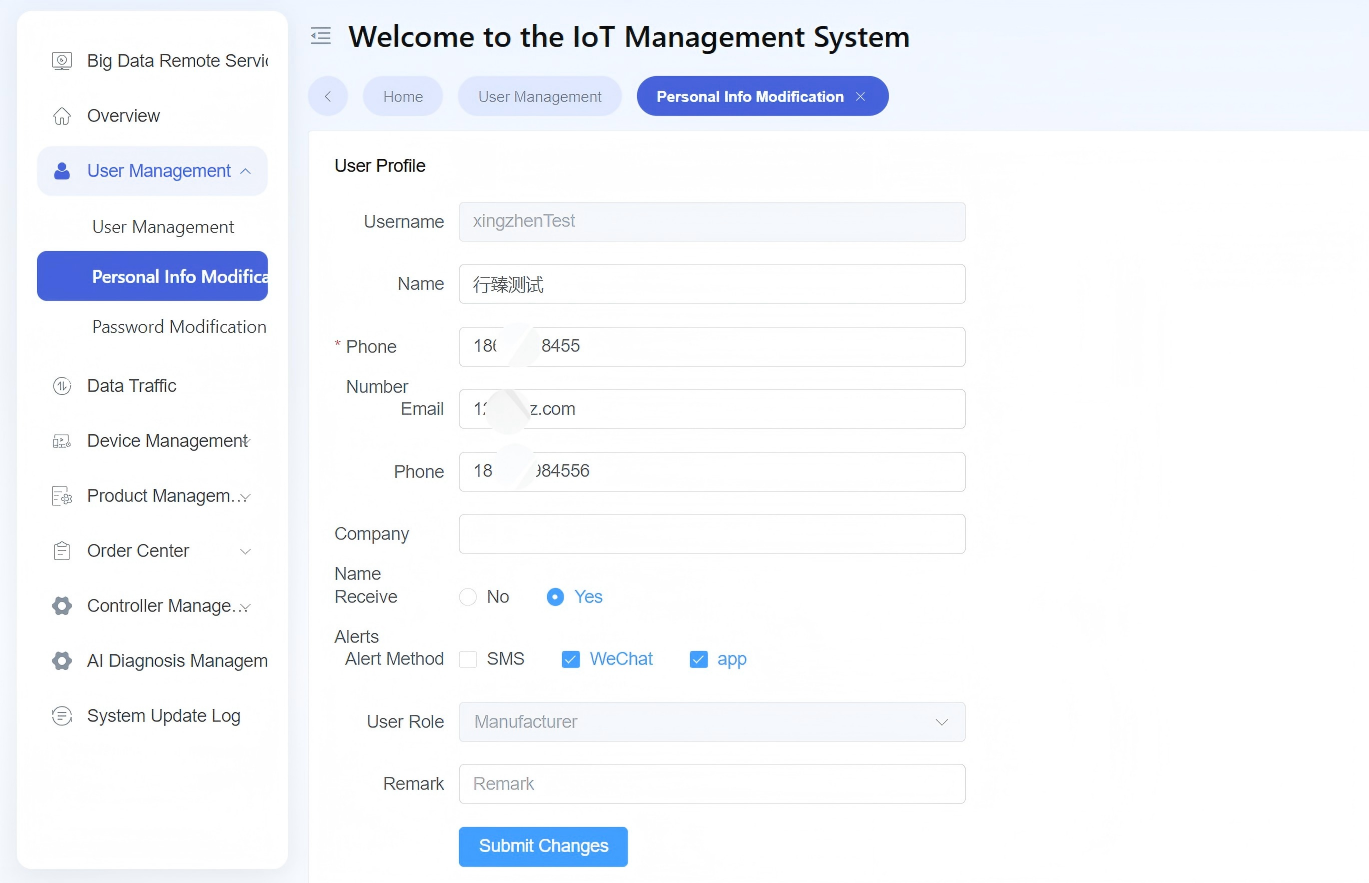Click the System Update Log icon

pyautogui.click(x=62, y=716)
